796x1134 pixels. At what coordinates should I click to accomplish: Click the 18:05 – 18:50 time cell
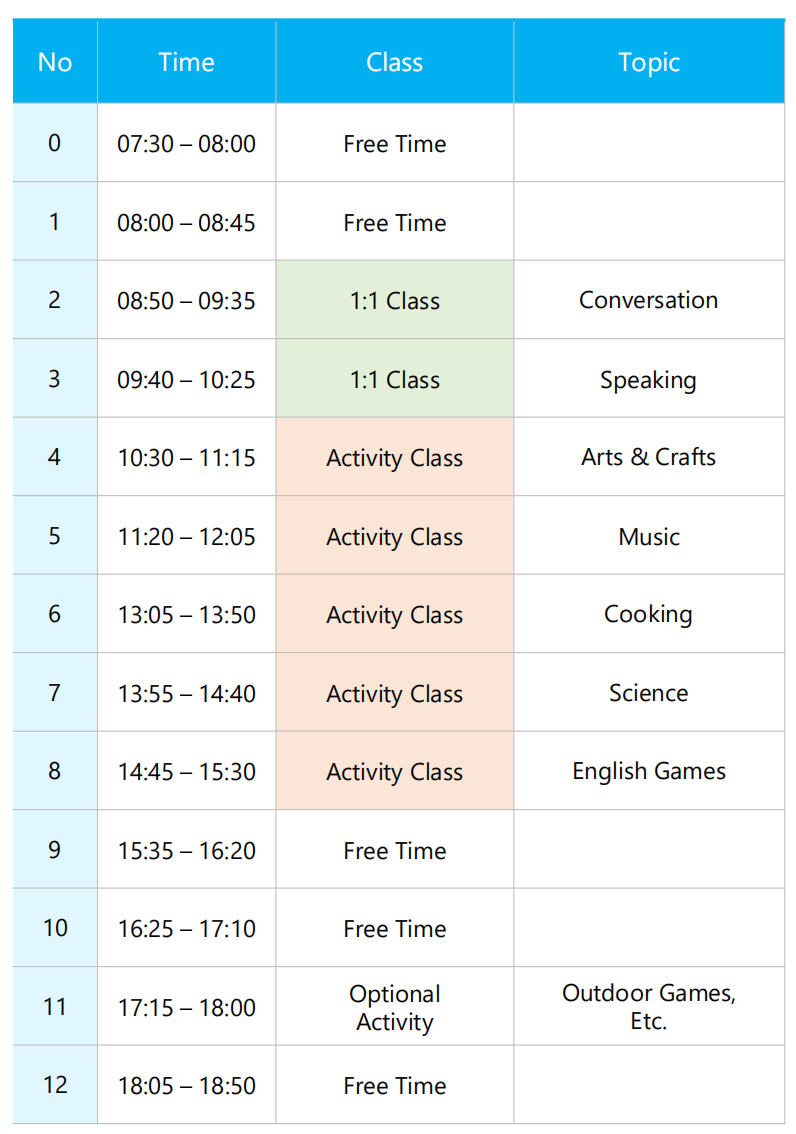[x=187, y=1085]
